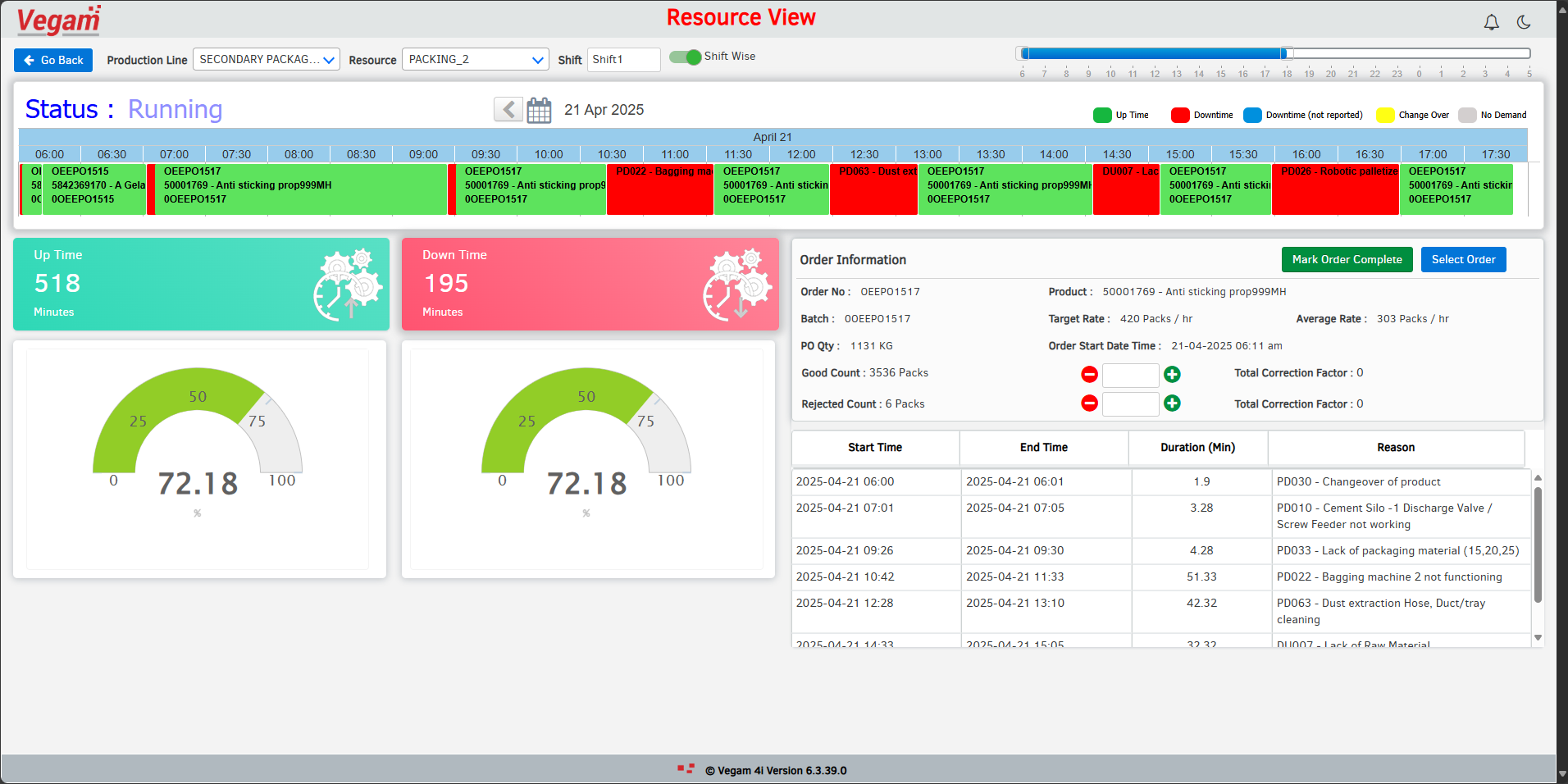
Task: Click the time range slider bar
Action: [1274, 53]
